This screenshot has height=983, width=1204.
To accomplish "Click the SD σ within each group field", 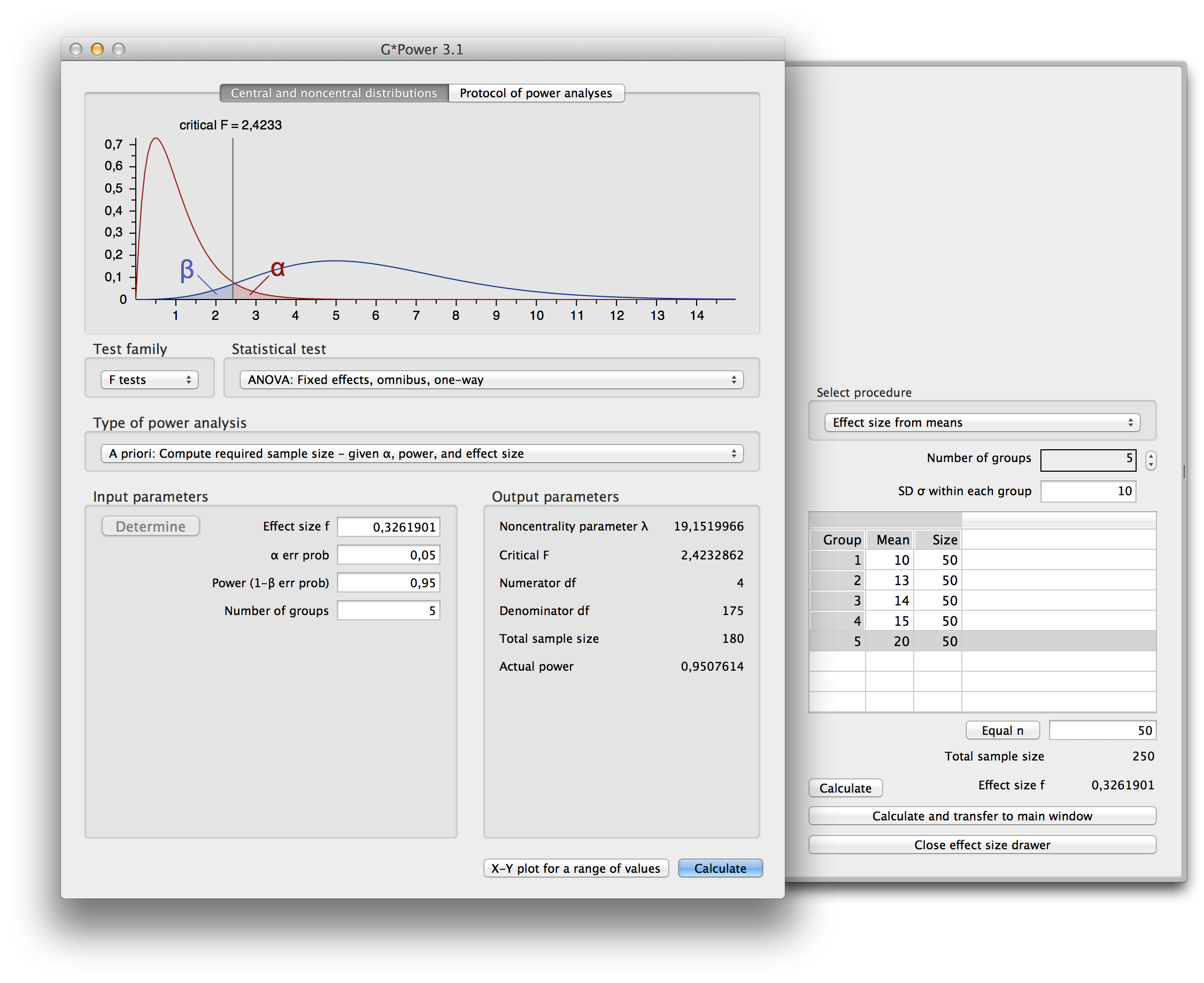I will [1087, 491].
